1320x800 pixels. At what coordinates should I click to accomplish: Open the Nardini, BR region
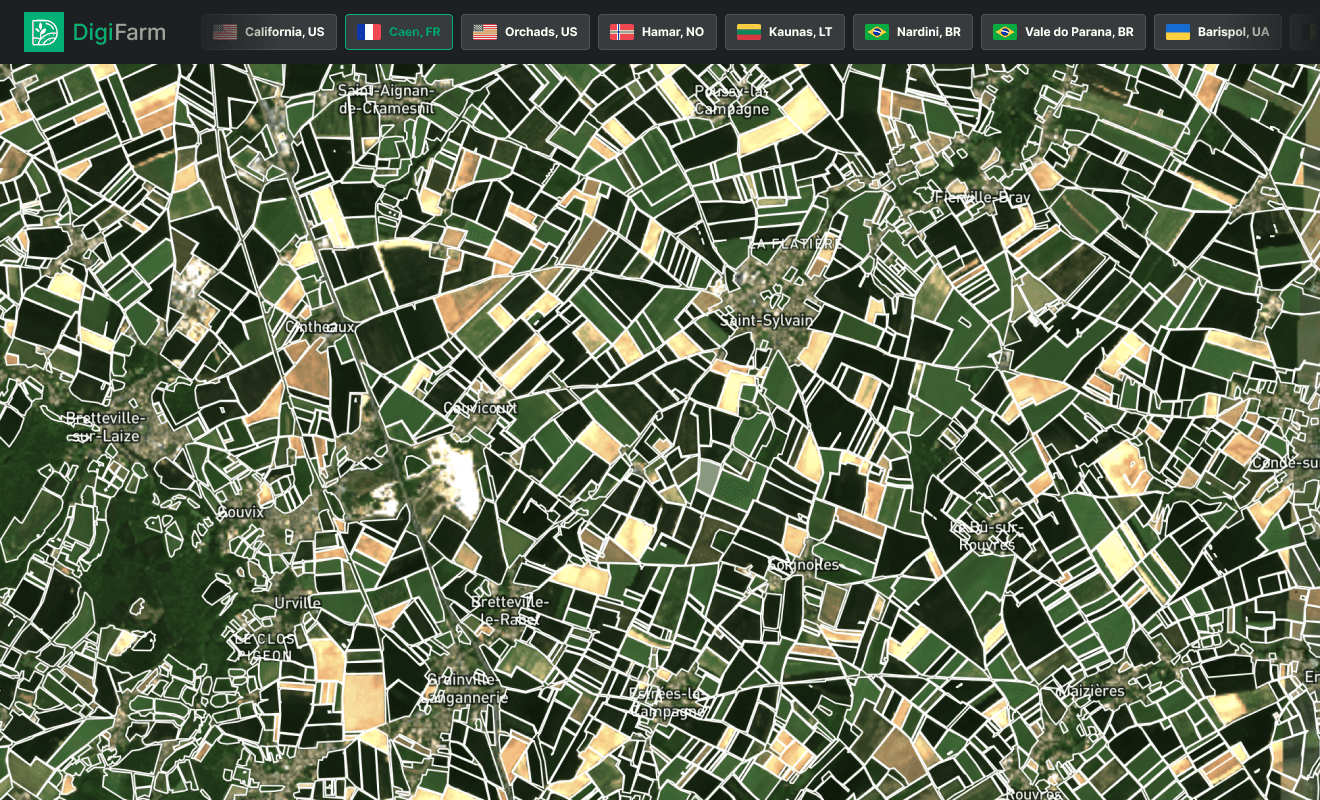coord(912,31)
